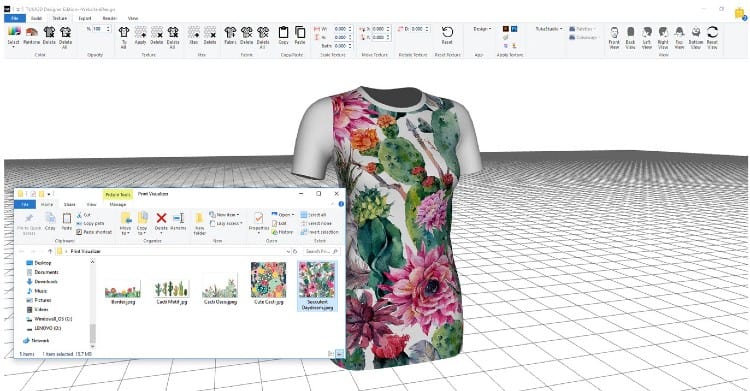Screen dimensions: 750x391
Task: Switch to Left View
Action: [647, 38]
